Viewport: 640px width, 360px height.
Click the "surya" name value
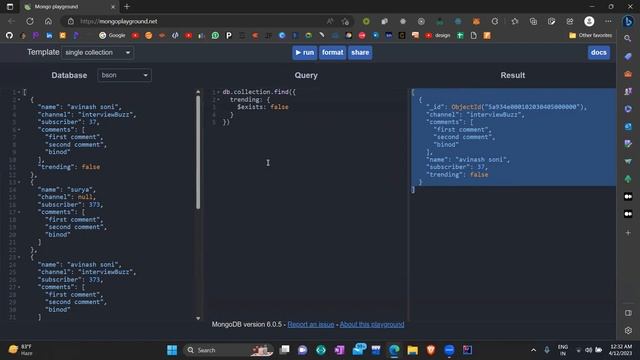(x=81, y=190)
